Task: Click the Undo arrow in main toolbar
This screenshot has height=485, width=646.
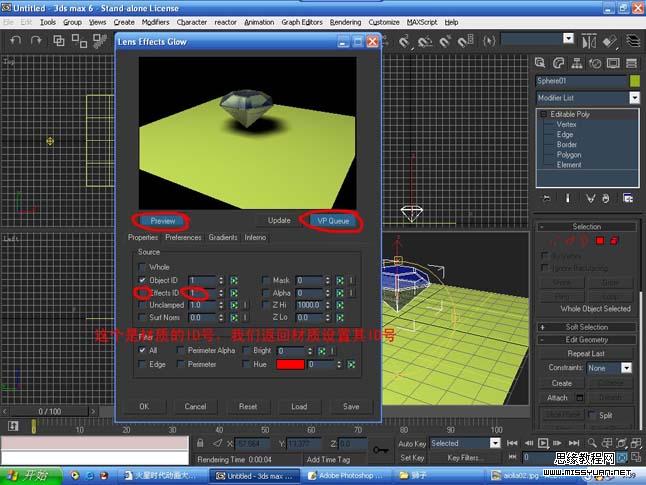Action: pyautogui.click(x=15, y=40)
